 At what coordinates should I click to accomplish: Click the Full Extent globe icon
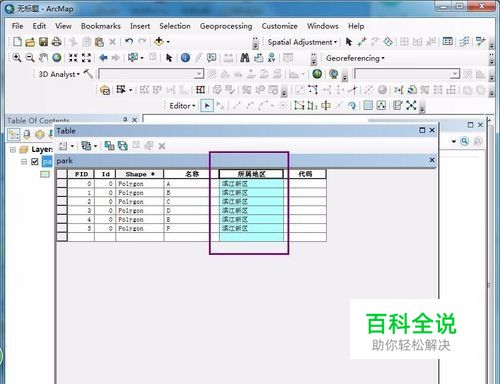pos(57,58)
